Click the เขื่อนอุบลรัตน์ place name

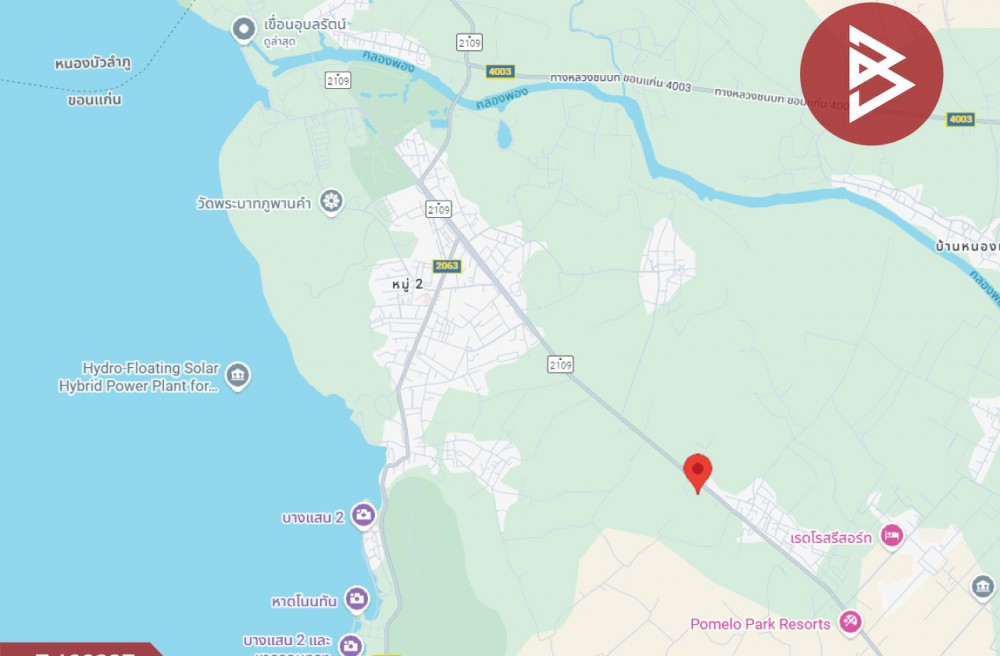pyautogui.click(x=305, y=25)
